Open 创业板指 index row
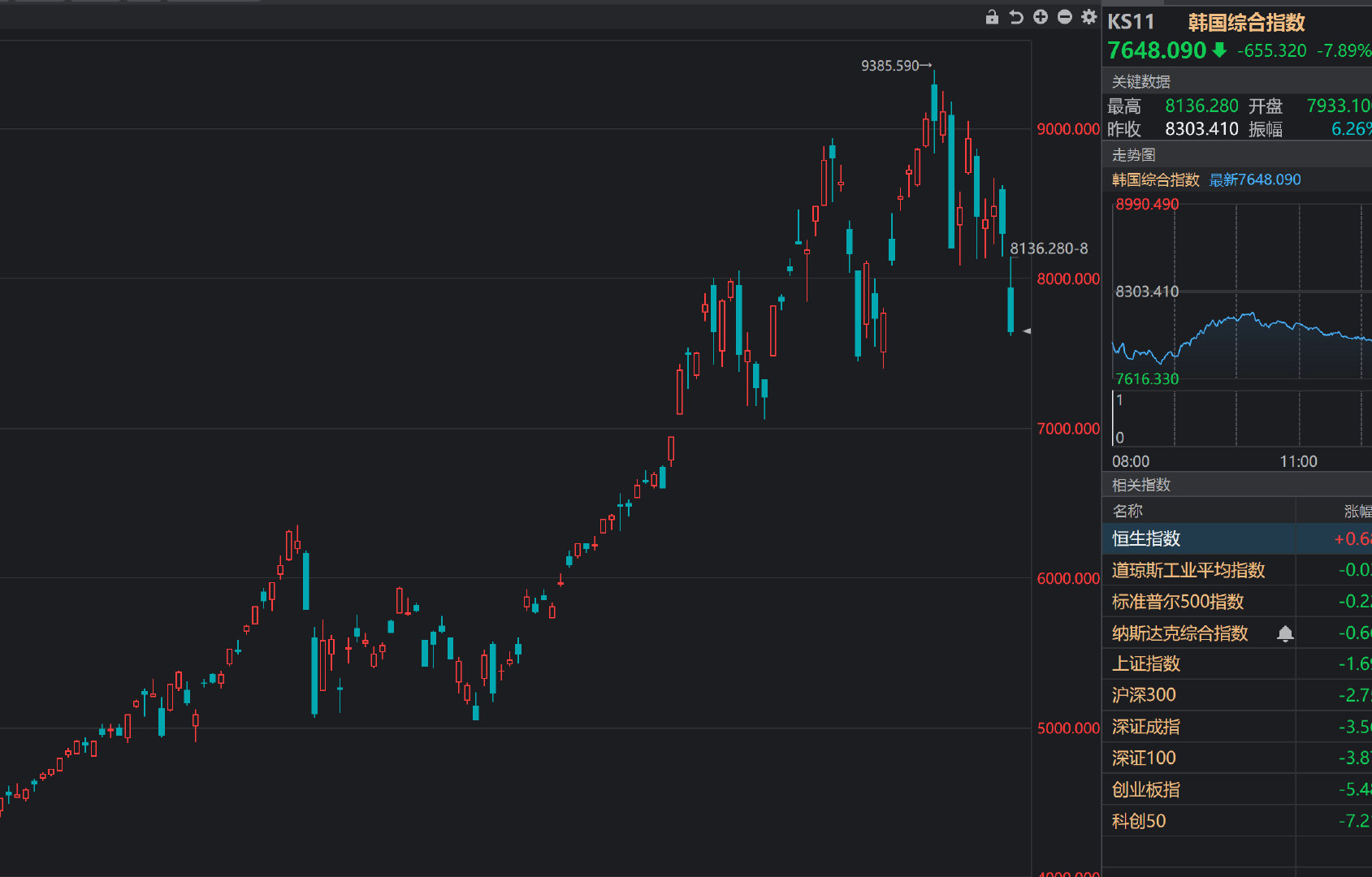The height and width of the screenshot is (877, 1372). (1236, 789)
